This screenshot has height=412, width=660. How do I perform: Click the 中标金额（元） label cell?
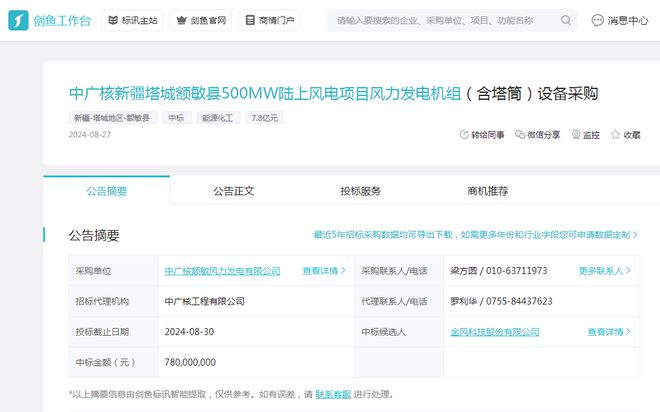click(x=114, y=362)
